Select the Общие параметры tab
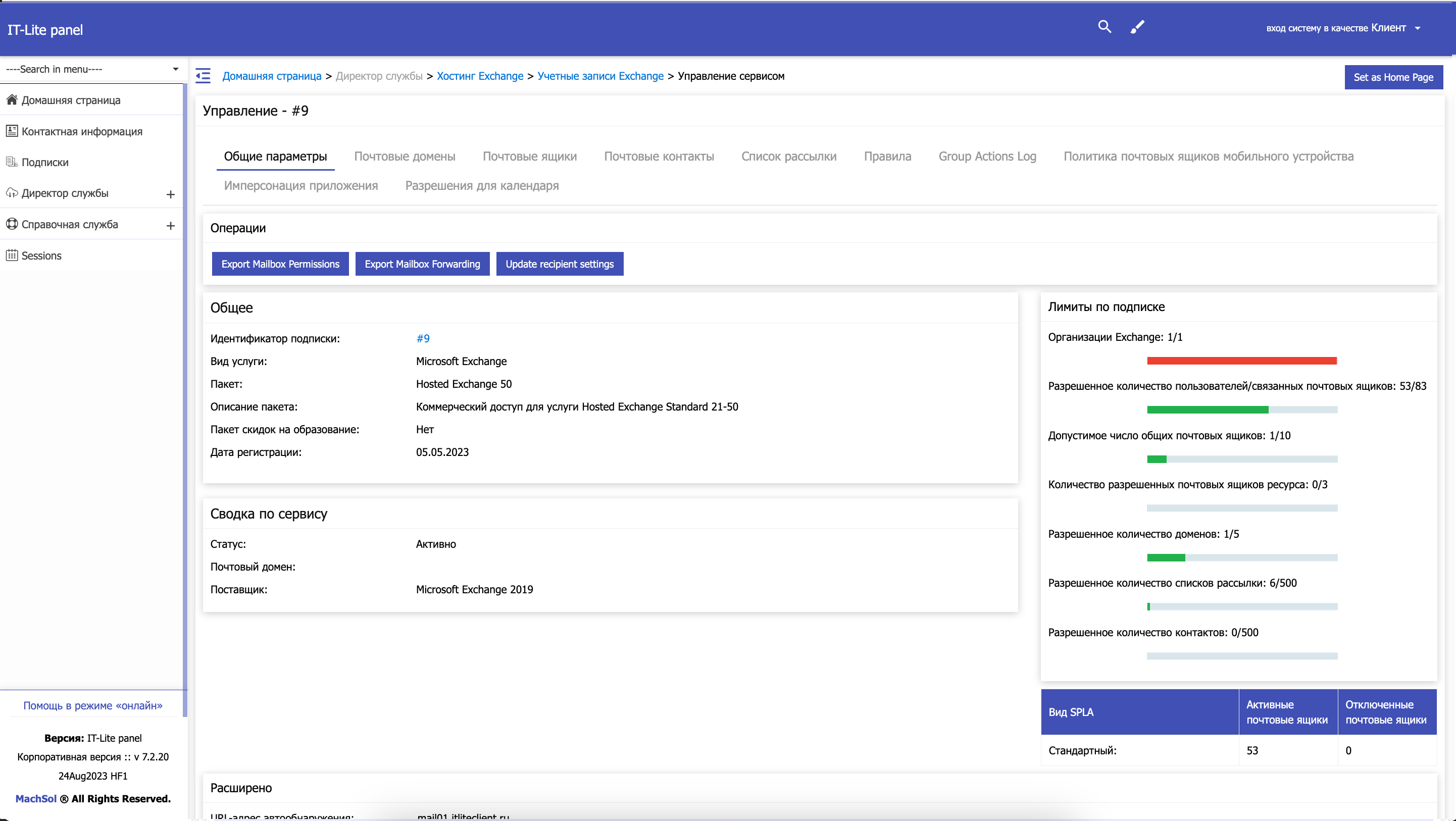Screen dimensions: 1456x821 point(275,157)
